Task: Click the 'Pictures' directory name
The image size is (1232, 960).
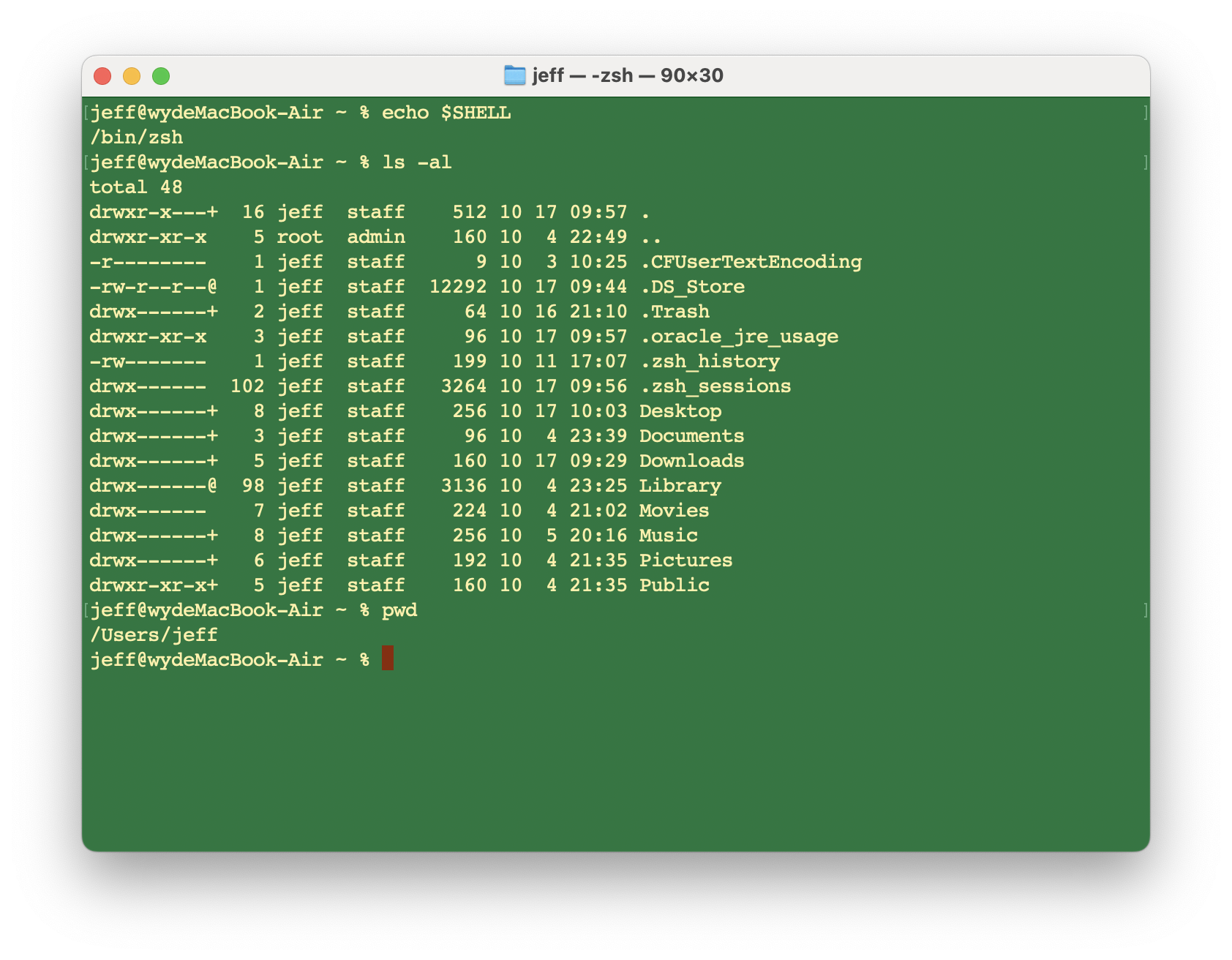Action: coord(686,560)
